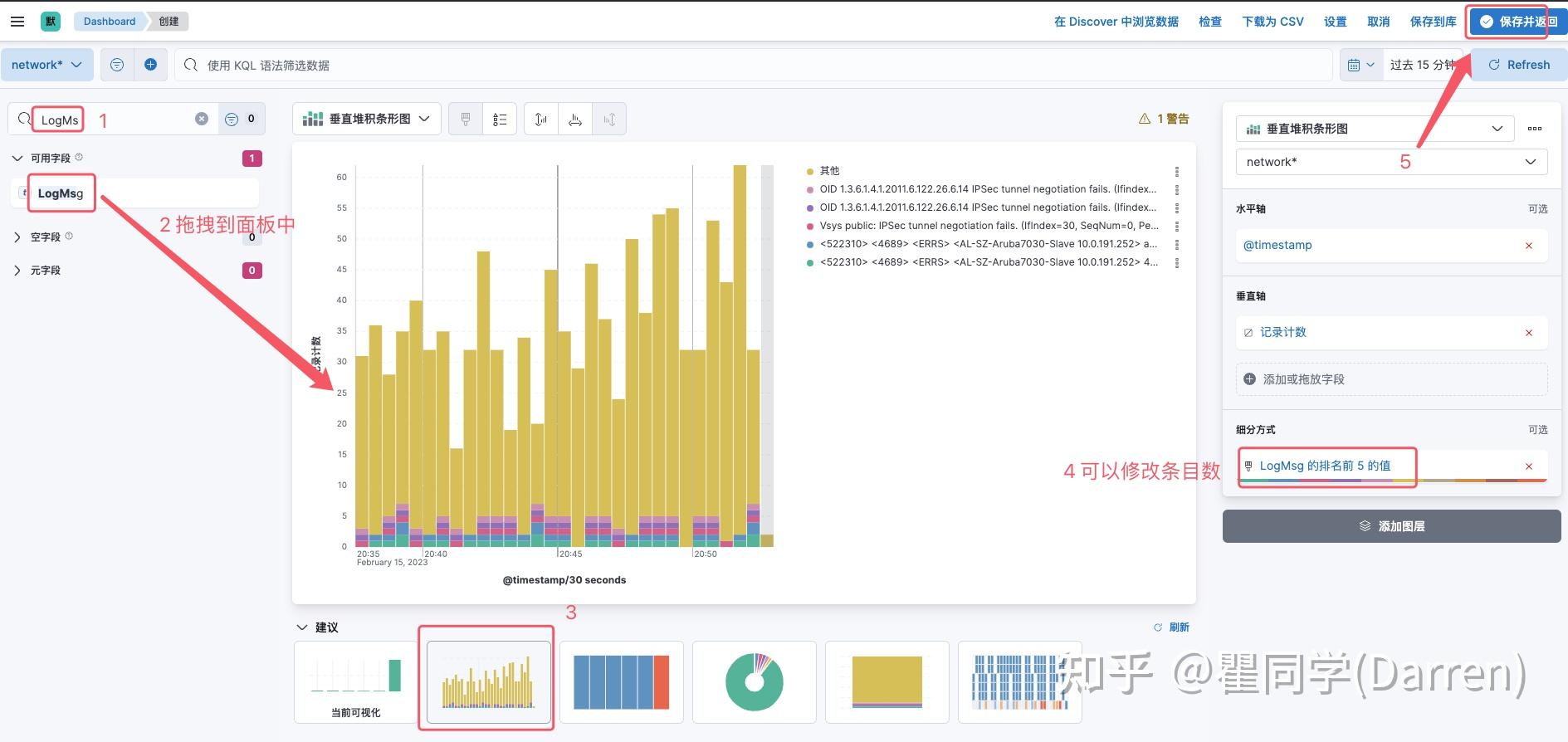Open the calendar quick time menu
The image size is (1568, 742).
[x=1361, y=65]
